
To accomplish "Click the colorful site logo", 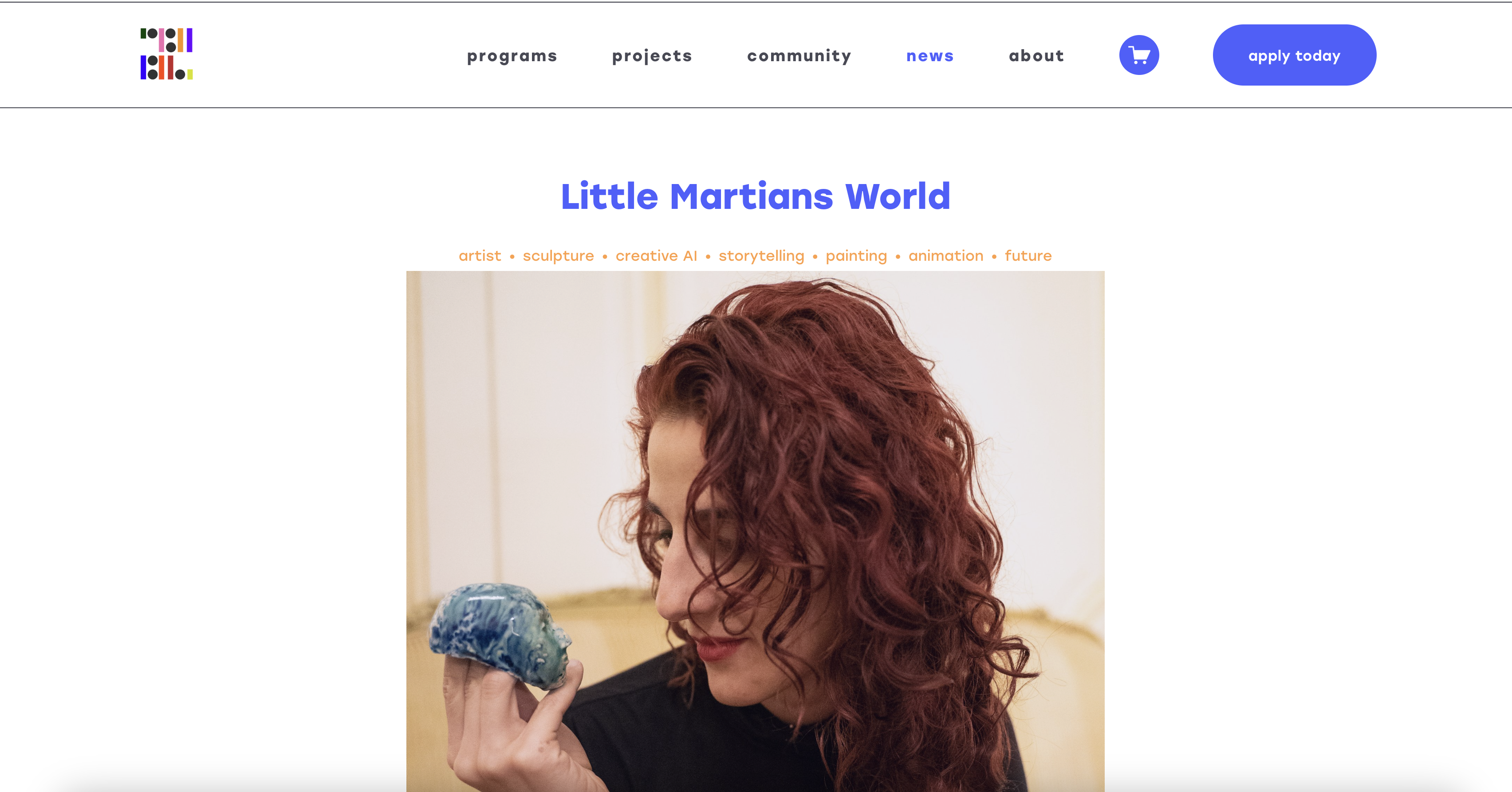I will 167,53.
